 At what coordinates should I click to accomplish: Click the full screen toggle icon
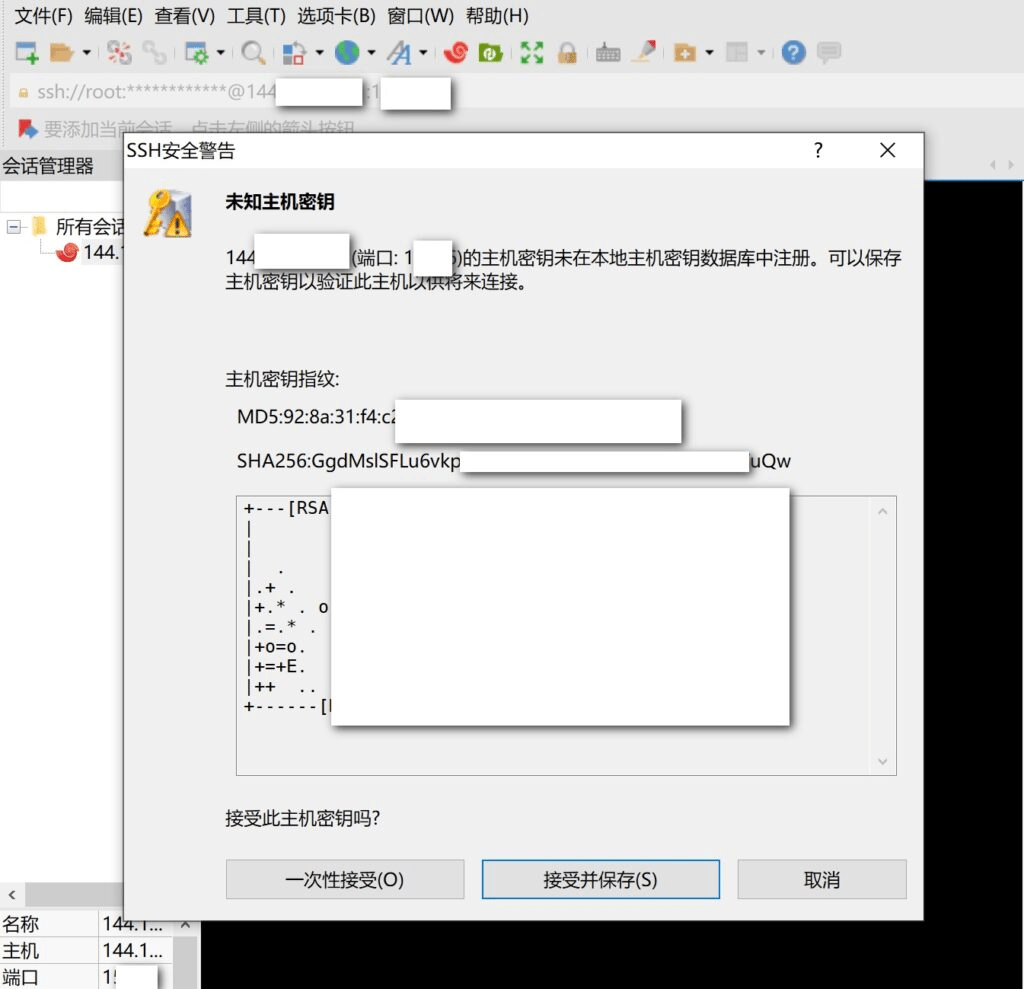532,53
